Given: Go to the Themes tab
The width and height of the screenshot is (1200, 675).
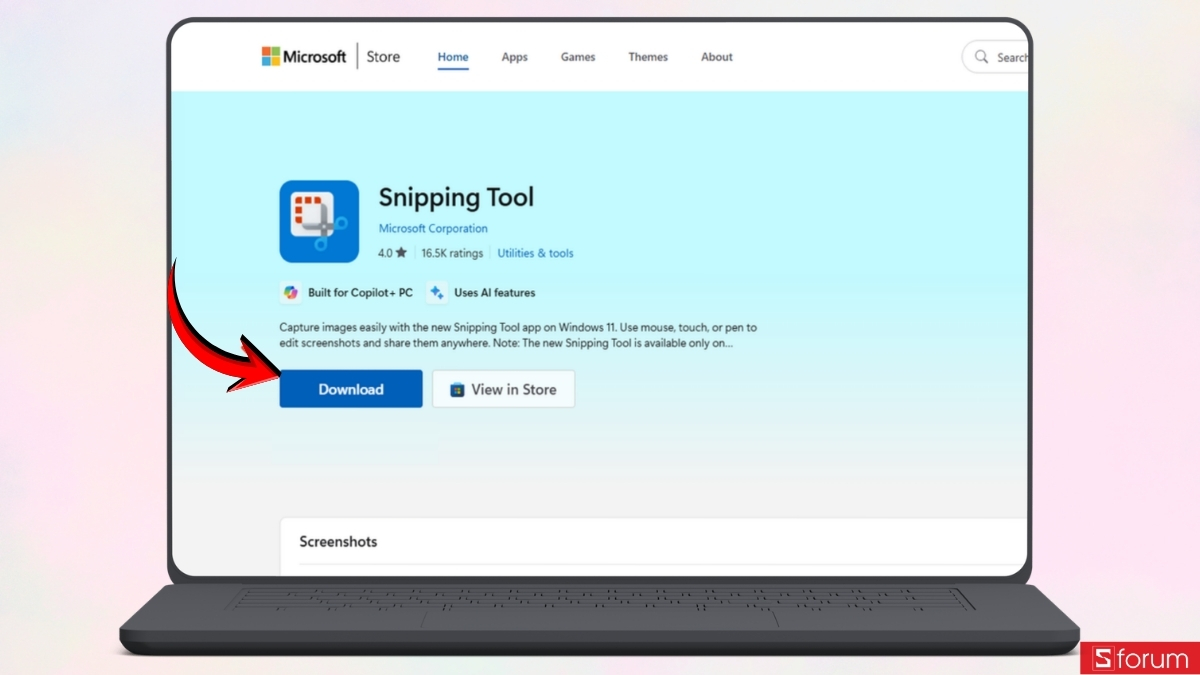Looking at the screenshot, I should click(648, 57).
